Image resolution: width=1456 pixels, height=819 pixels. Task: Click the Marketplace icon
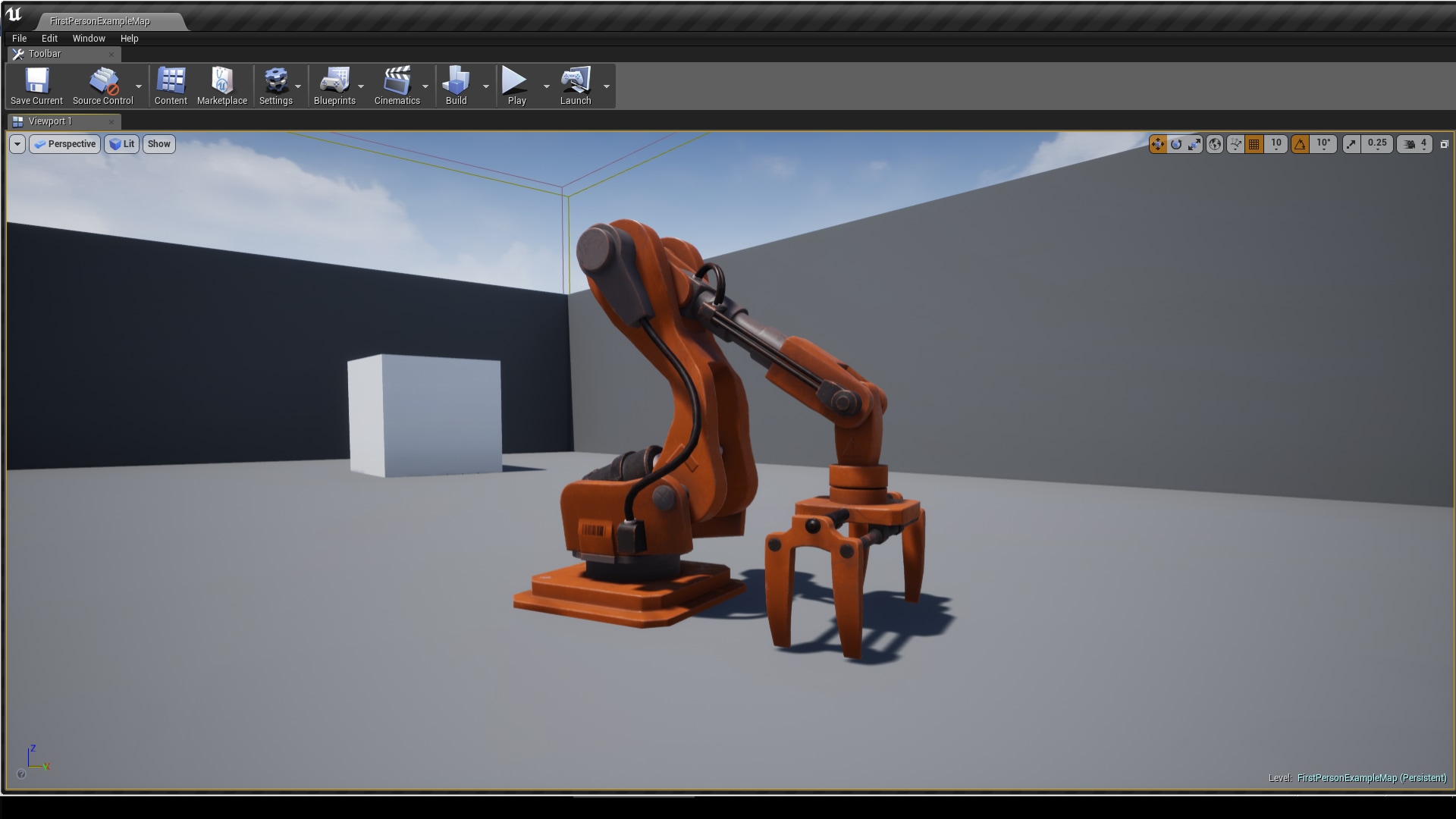pos(221,85)
